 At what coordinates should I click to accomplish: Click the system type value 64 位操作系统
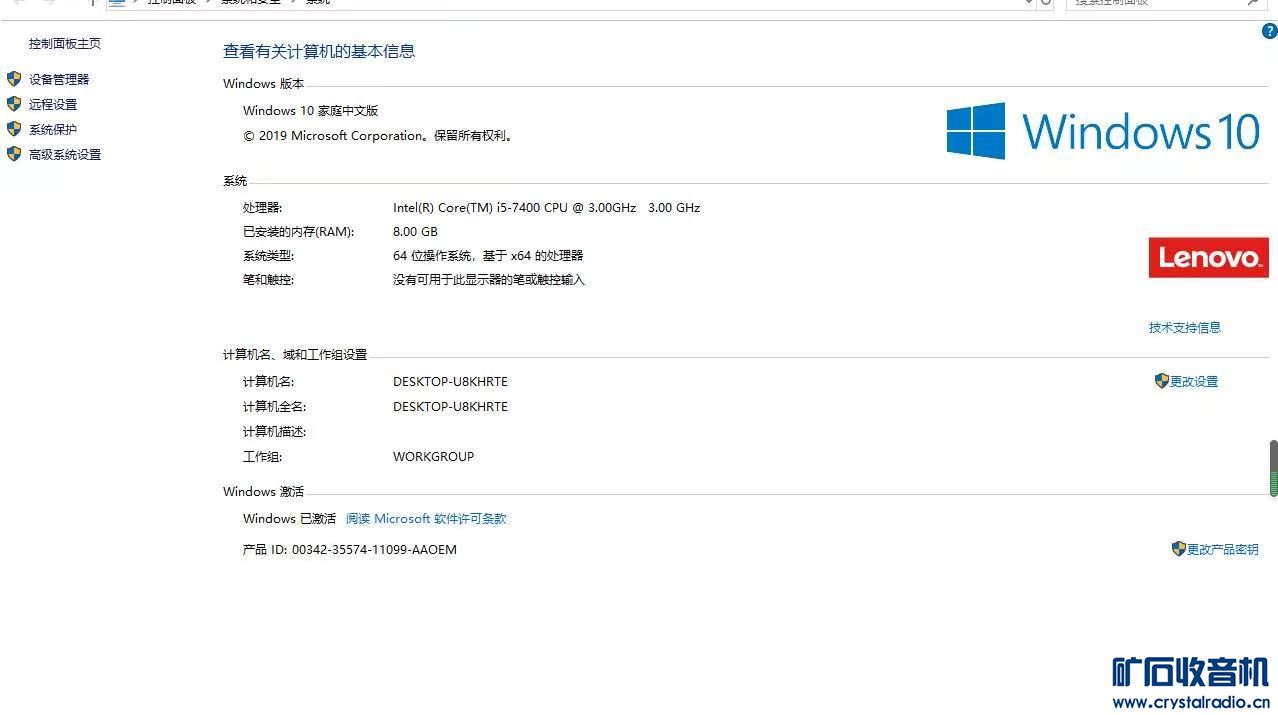pyautogui.click(x=488, y=256)
